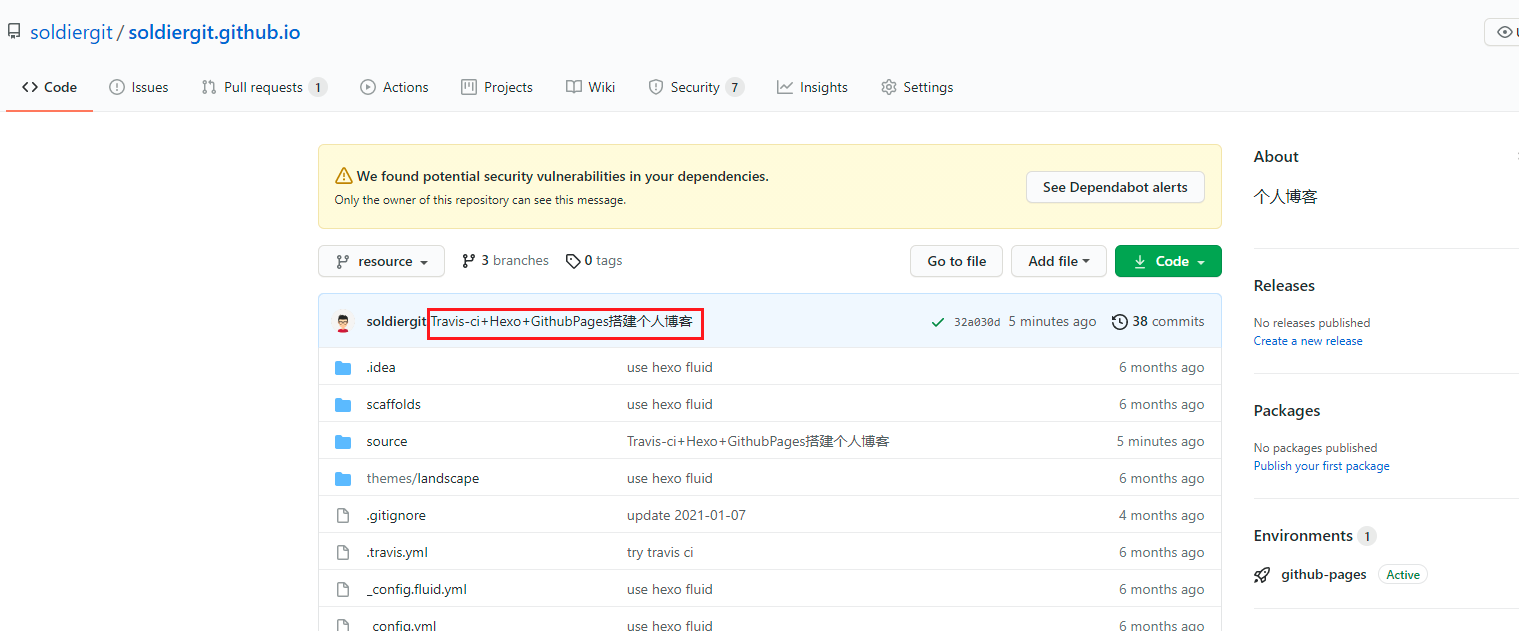The image size is (1519, 631).
Task: Click the green commit status checkmark
Action: point(937,322)
